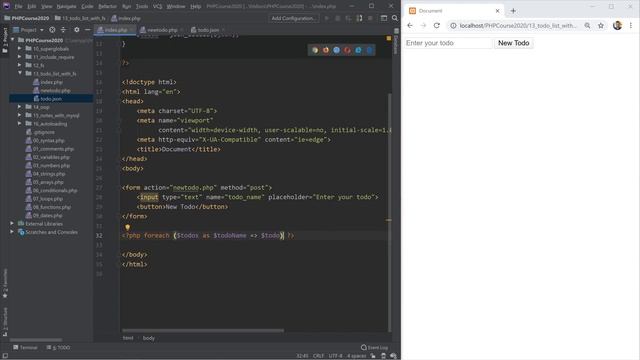The image size is (640, 360).
Task: Click the highlighted listen-for-debug icon in toolbar
Action: [x=359, y=18]
